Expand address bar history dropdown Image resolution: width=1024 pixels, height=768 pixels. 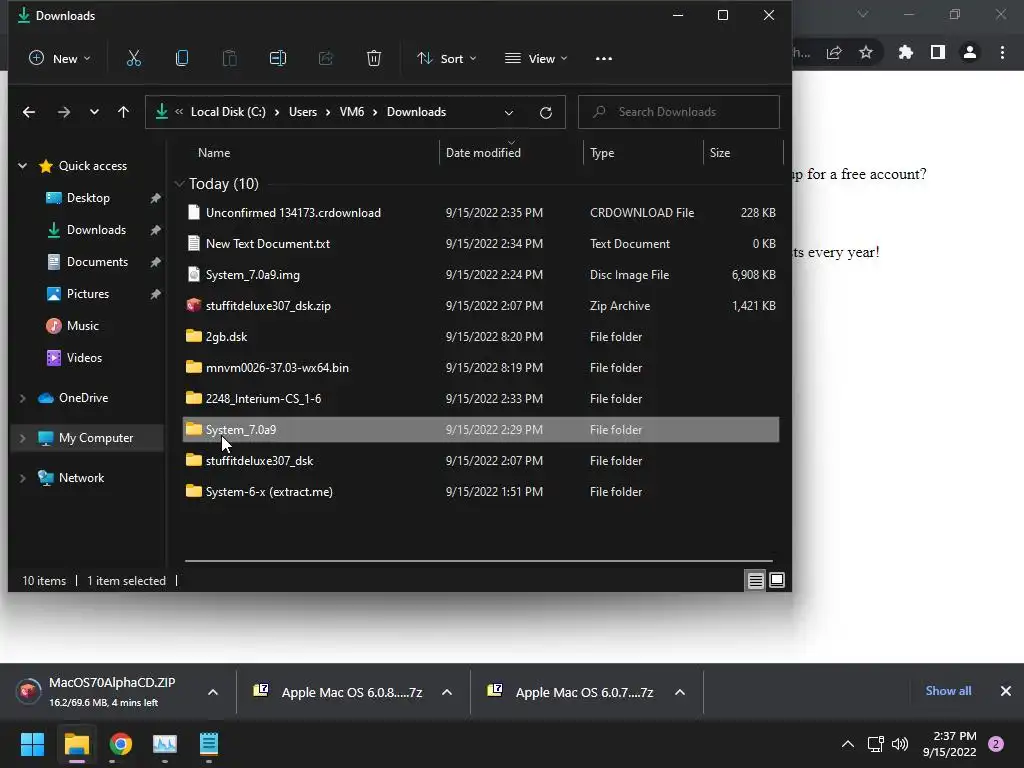pyautogui.click(x=509, y=112)
